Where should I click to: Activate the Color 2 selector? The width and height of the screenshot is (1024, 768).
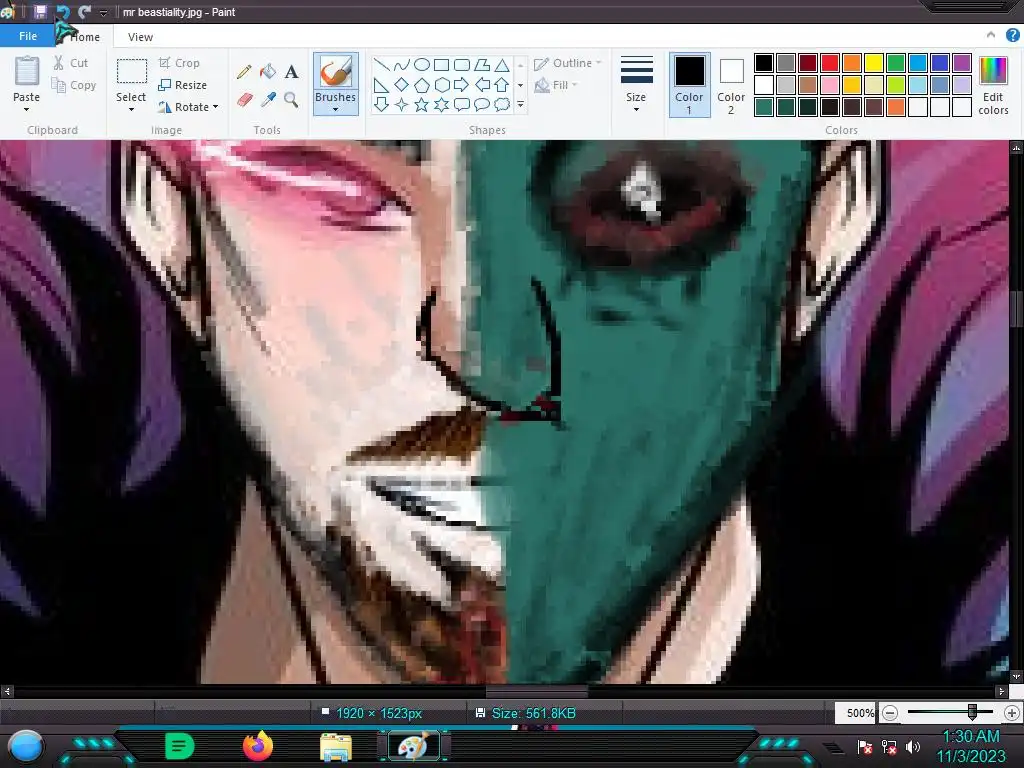[731, 86]
